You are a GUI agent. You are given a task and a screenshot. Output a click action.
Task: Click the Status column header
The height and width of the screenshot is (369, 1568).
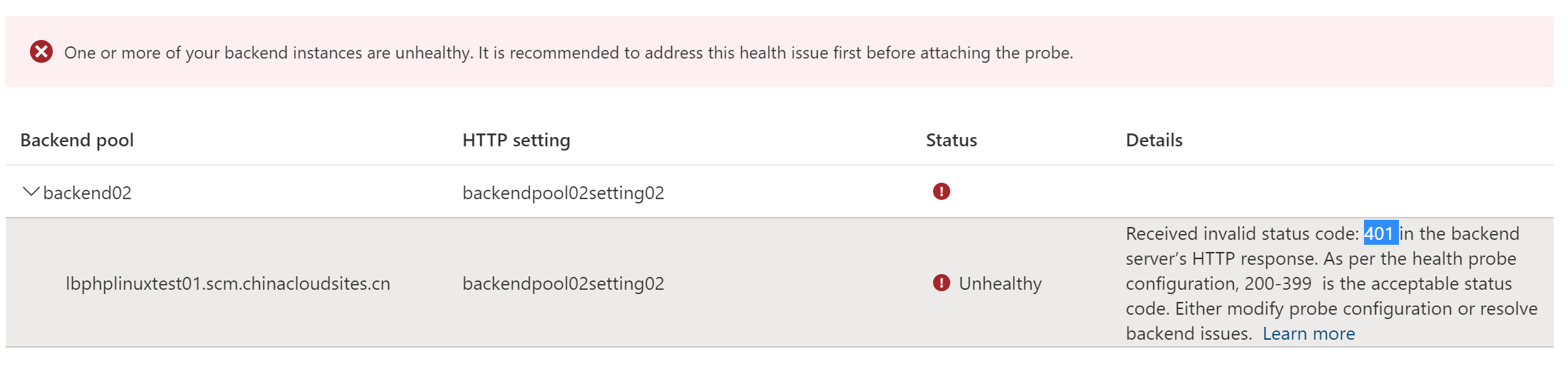click(951, 140)
